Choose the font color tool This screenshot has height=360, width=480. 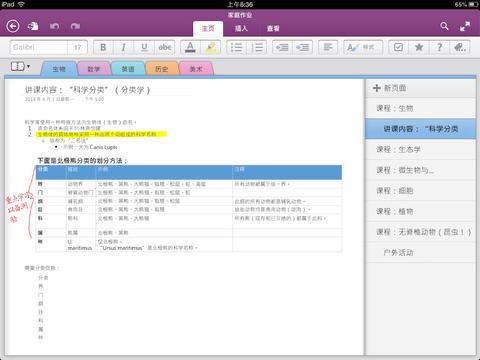coord(190,47)
